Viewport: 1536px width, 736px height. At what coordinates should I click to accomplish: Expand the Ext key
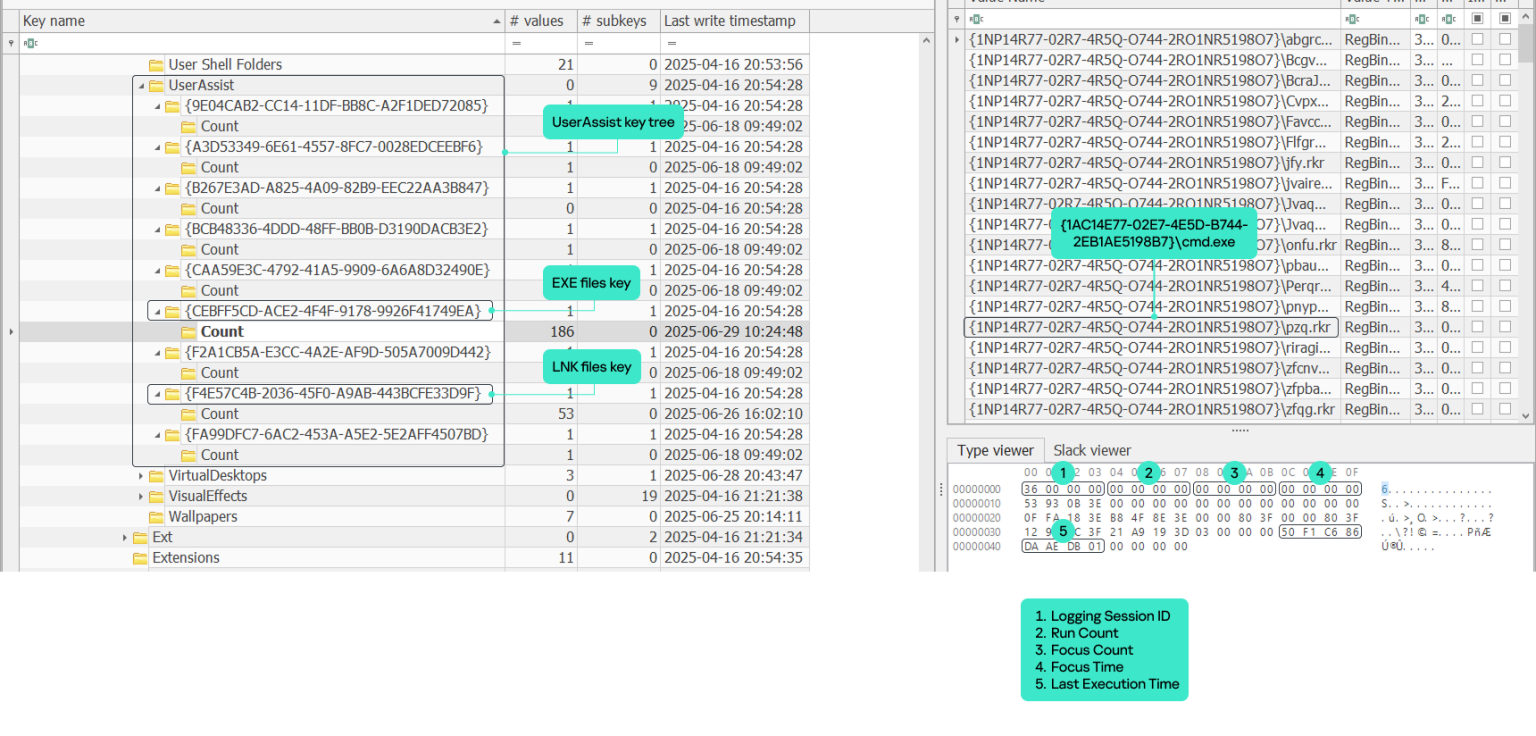pyautogui.click(x=122, y=537)
